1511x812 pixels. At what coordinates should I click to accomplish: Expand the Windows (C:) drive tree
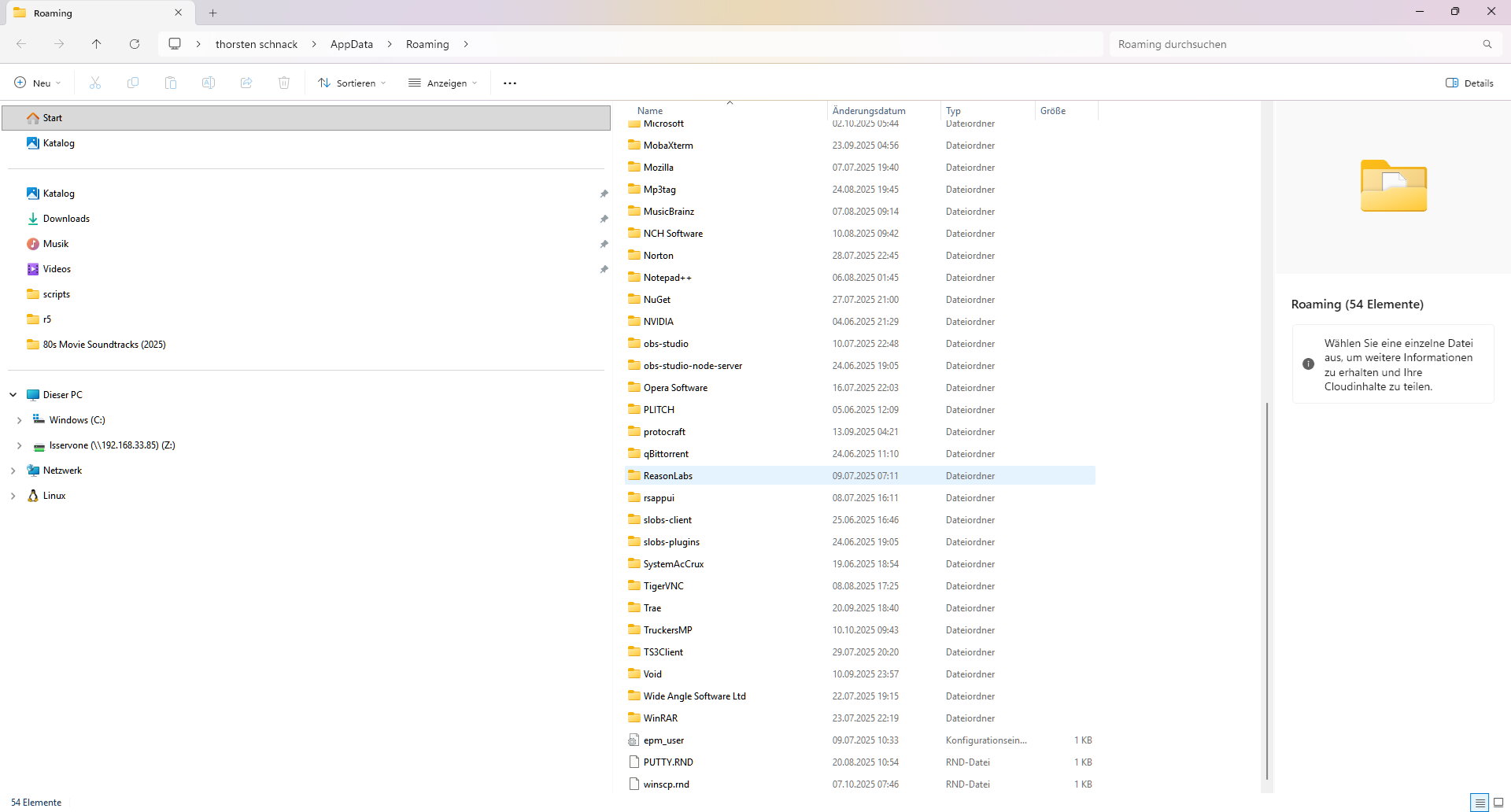(19, 420)
